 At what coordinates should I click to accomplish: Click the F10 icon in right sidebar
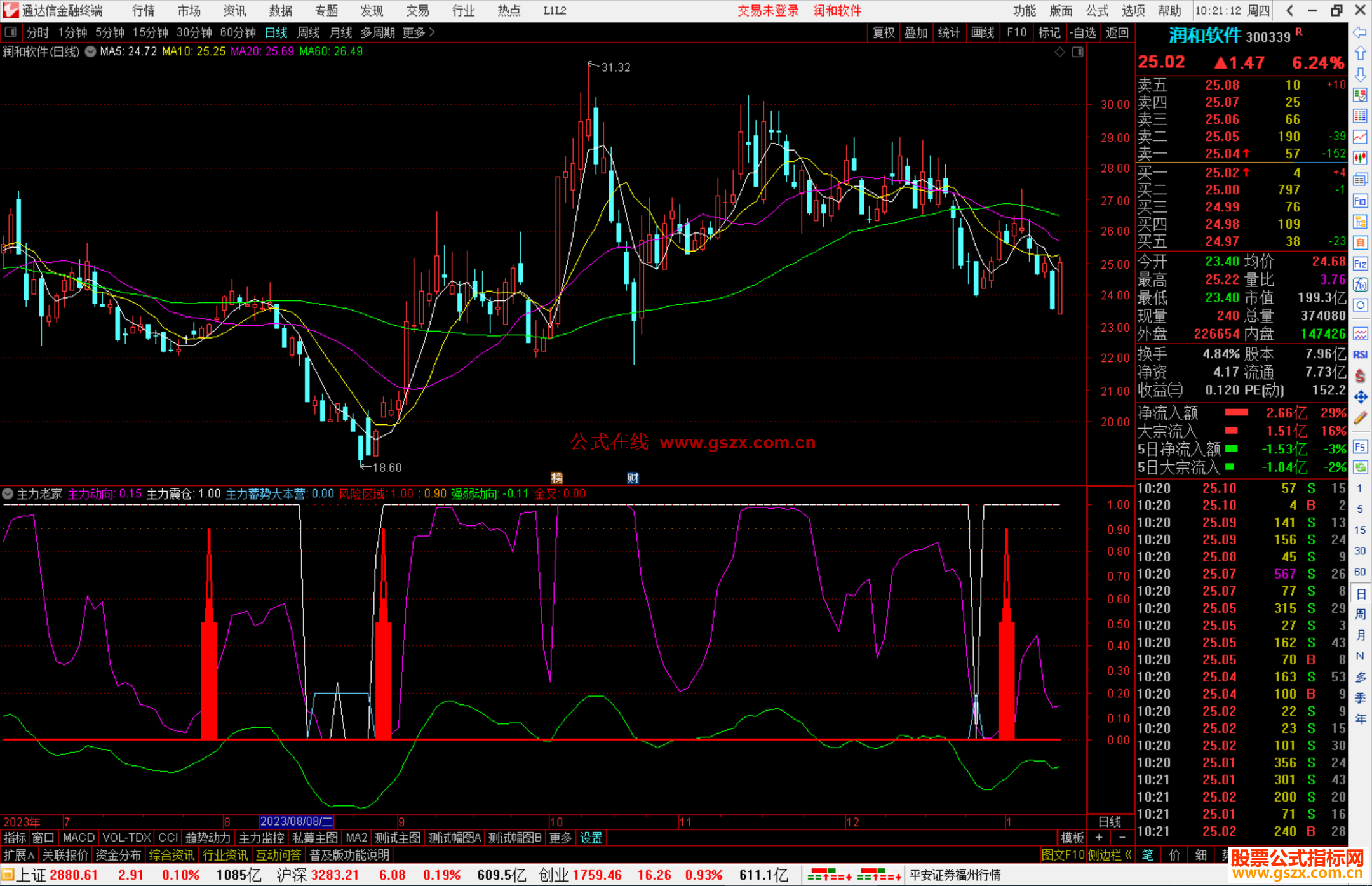[1360, 201]
